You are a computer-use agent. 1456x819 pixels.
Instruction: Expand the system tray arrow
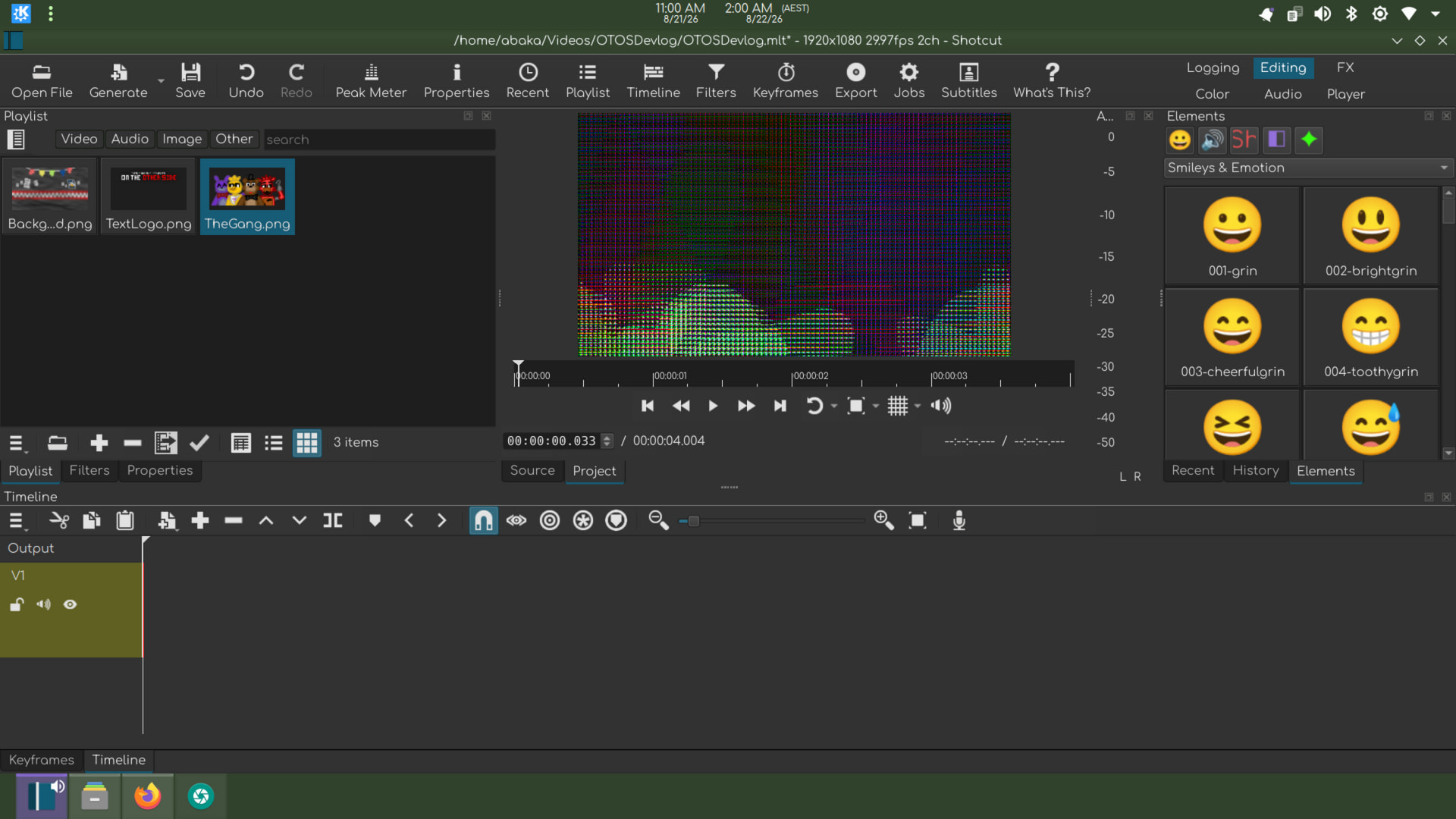tap(1436, 14)
